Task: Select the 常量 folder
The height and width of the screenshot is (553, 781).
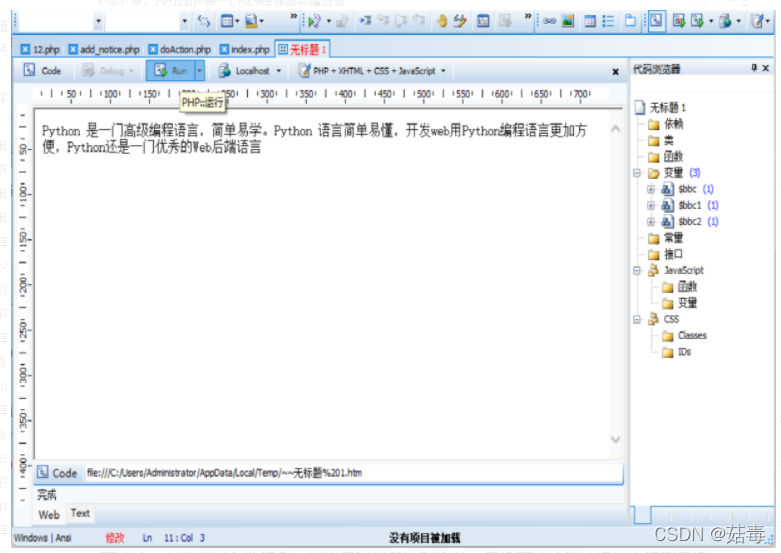Action: [666, 238]
